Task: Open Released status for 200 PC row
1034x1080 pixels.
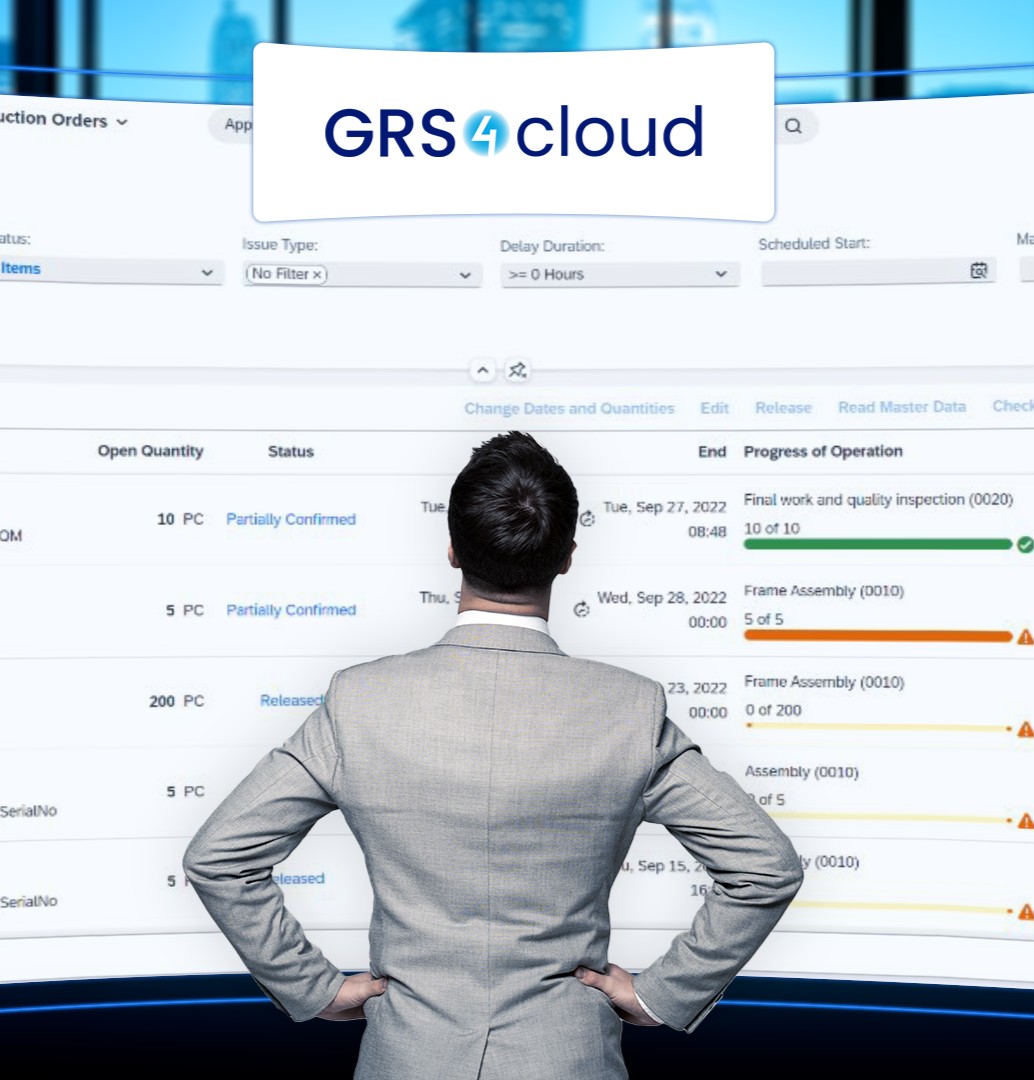Action: 291,700
